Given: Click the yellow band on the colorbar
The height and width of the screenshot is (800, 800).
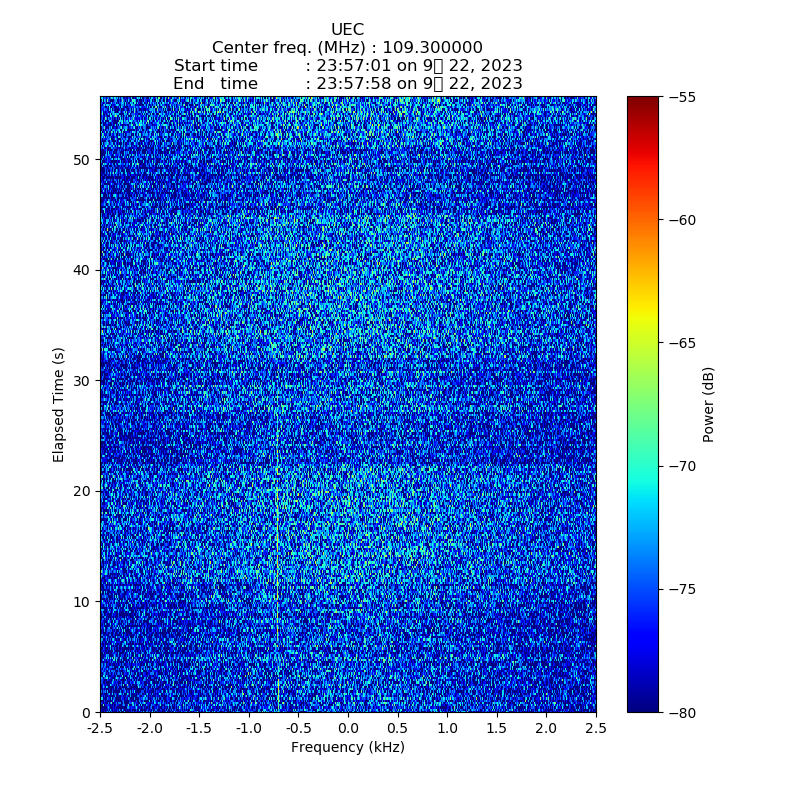Looking at the screenshot, I should click(x=643, y=318).
